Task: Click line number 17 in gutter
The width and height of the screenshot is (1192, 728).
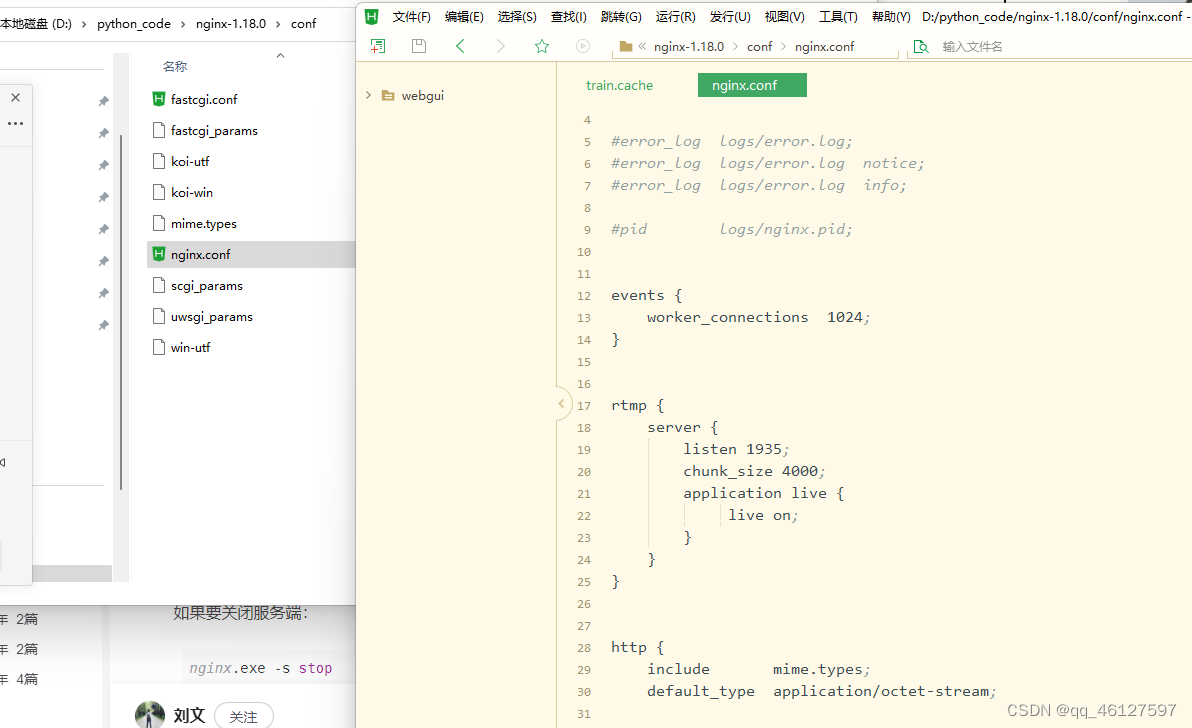Action: click(584, 406)
